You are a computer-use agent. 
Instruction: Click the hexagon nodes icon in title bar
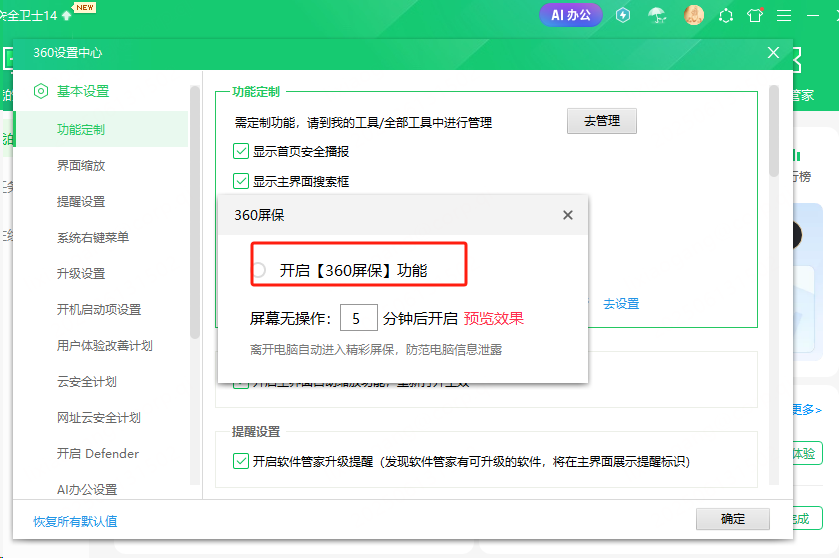click(x=726, y=15)
